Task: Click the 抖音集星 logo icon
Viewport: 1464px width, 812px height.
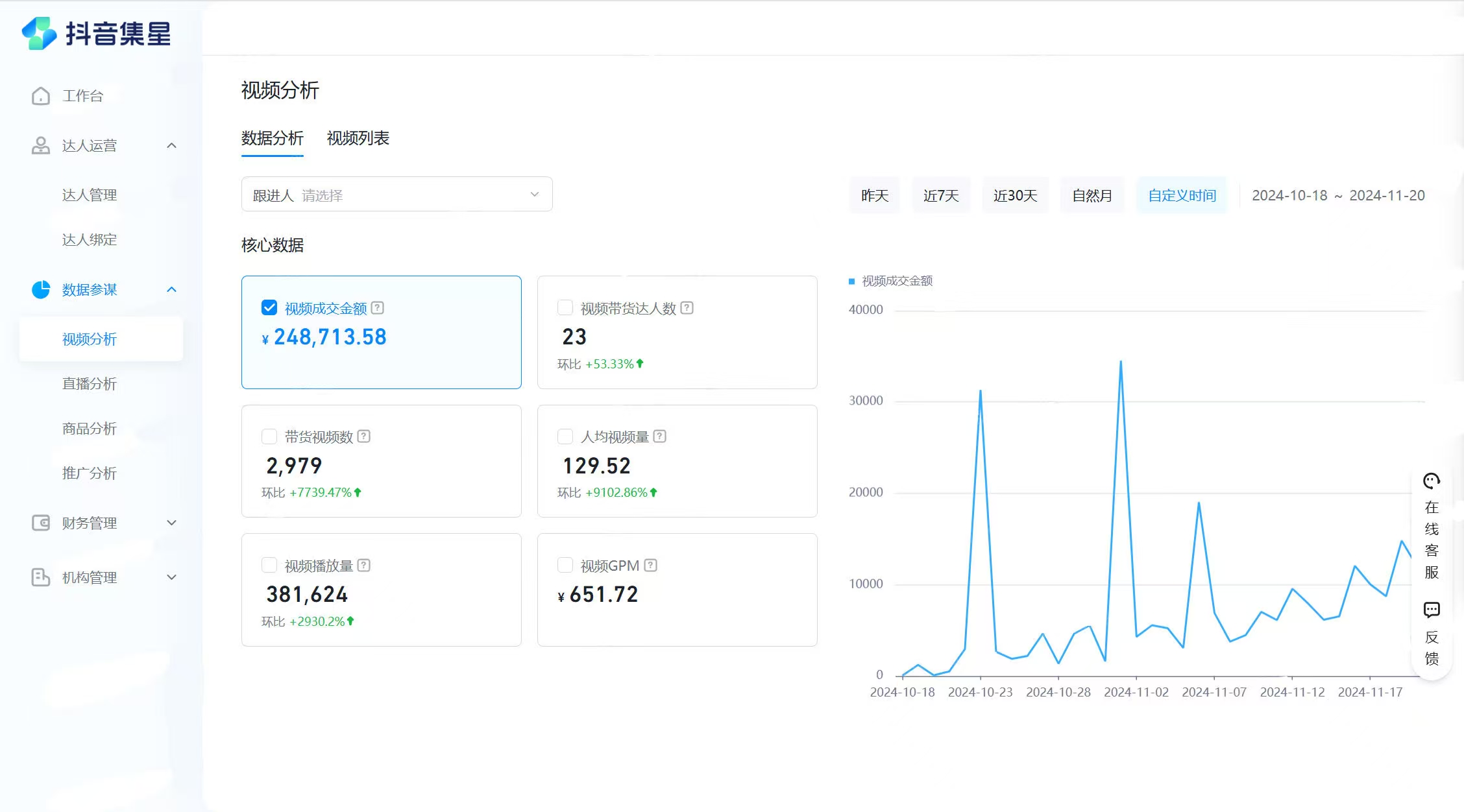Action: (x=39, y=33)
